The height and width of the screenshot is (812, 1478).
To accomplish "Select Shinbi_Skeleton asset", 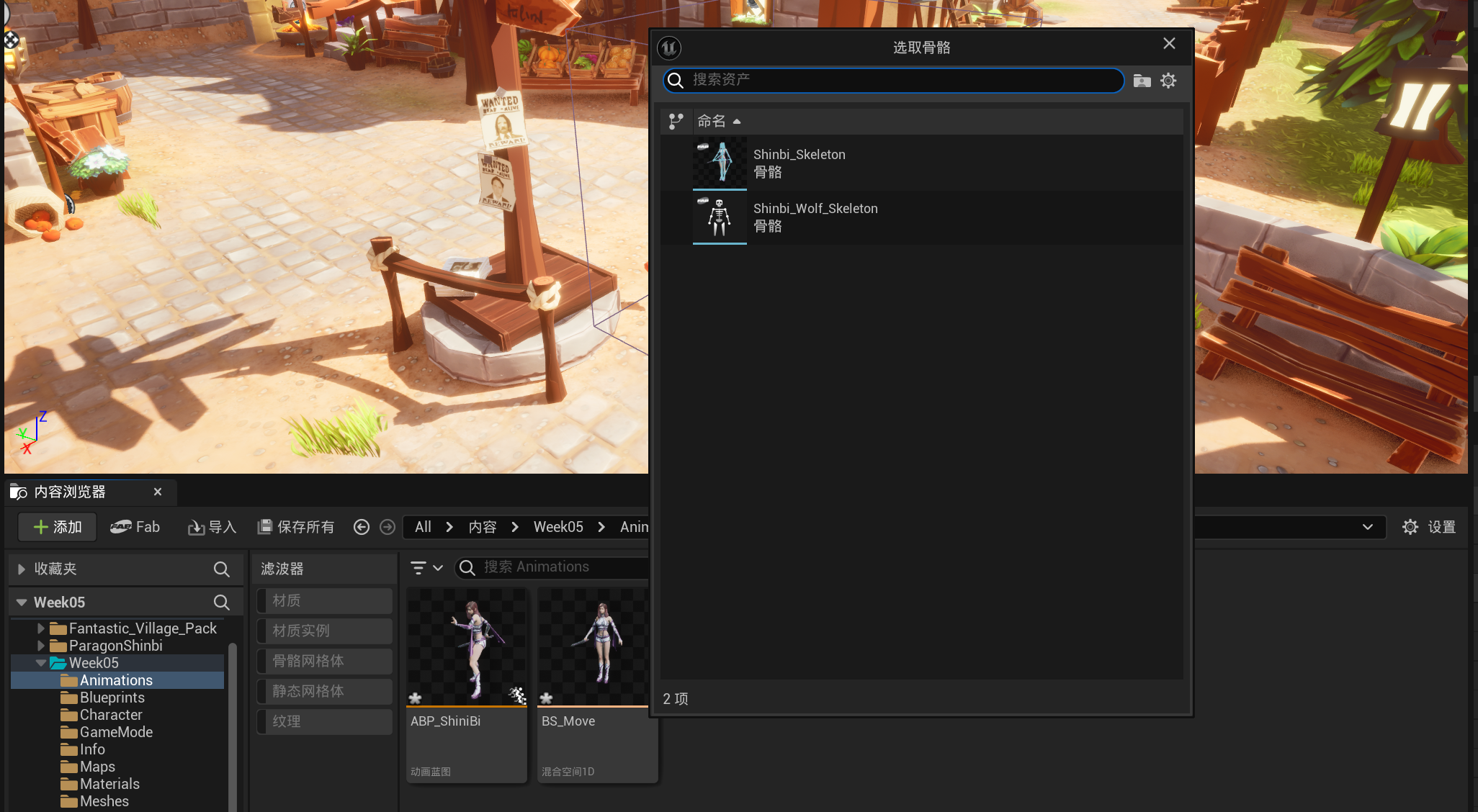I will (921, 163).
